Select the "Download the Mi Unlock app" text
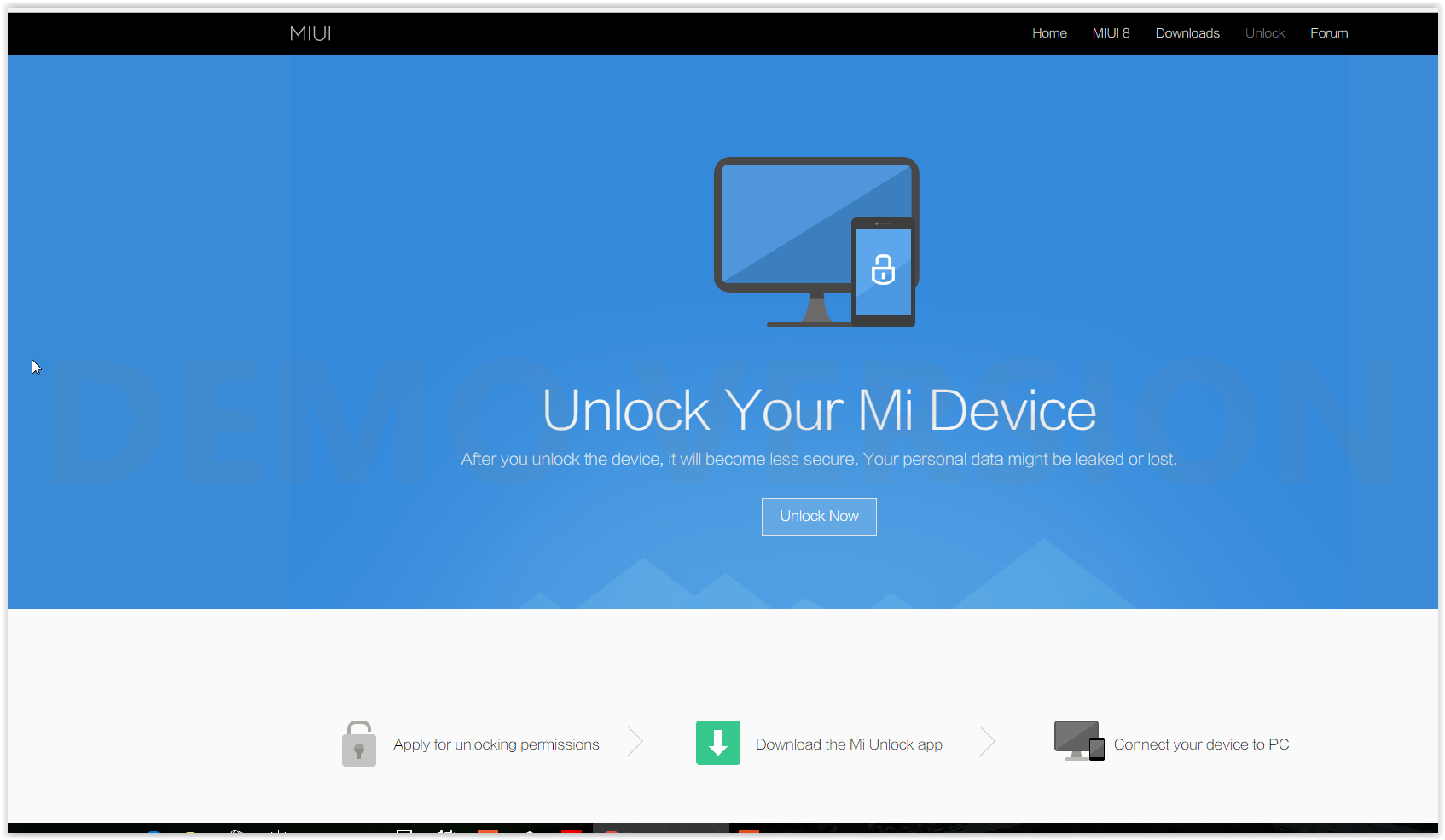The image size is (1445, 840). click(x=849, y=744)
